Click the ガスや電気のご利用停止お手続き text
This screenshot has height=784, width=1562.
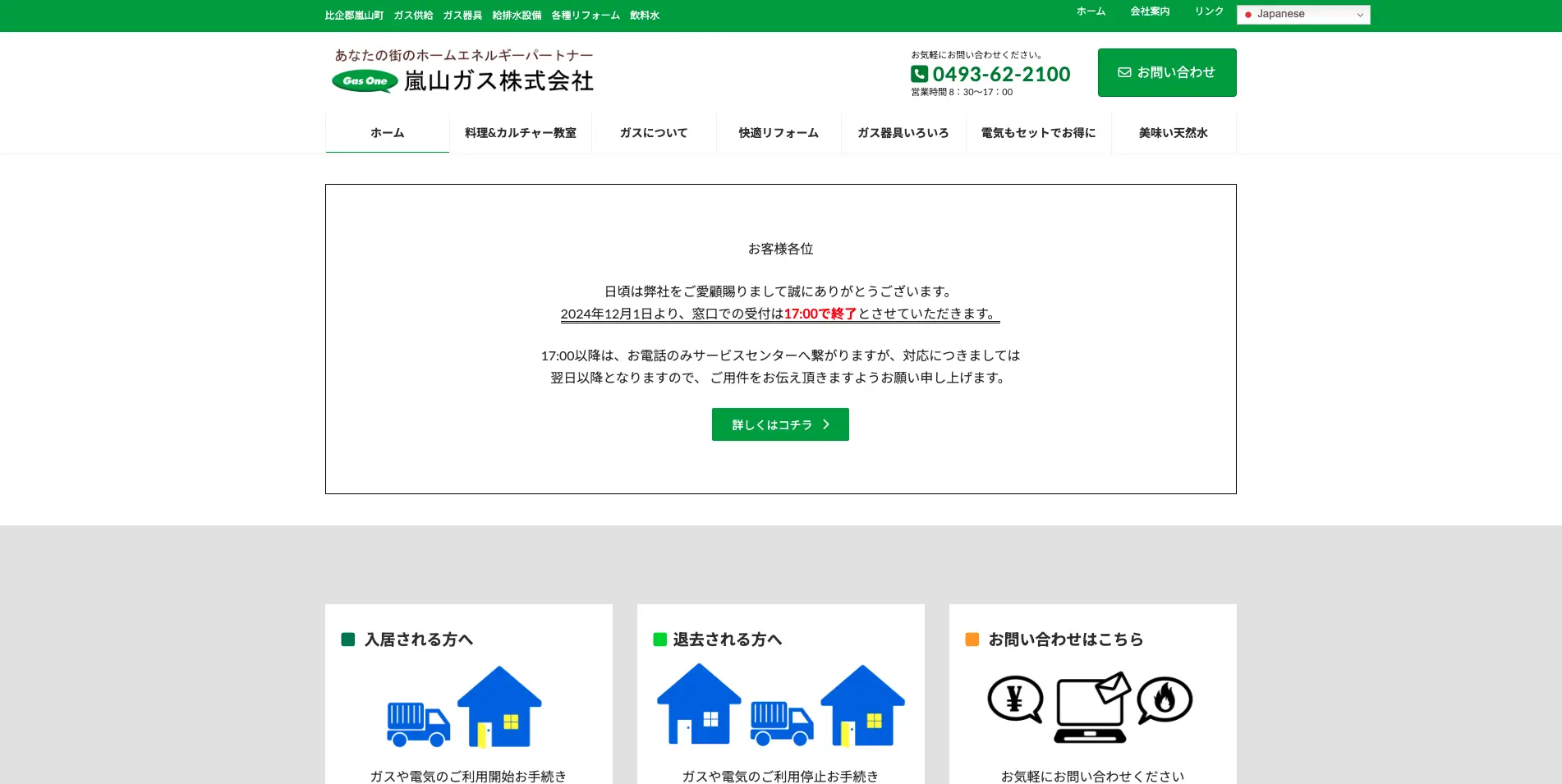pos(780,776)
